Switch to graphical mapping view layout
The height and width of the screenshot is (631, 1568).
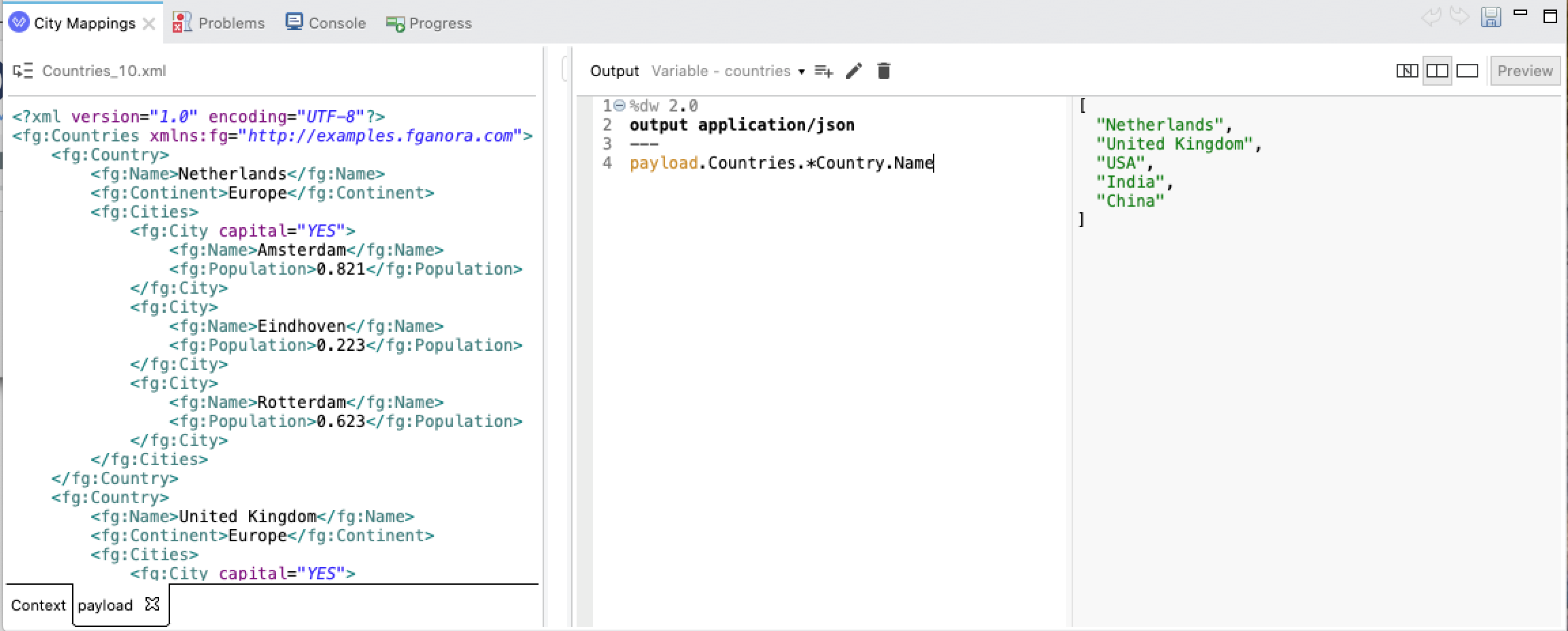(x=1406, y=71)
